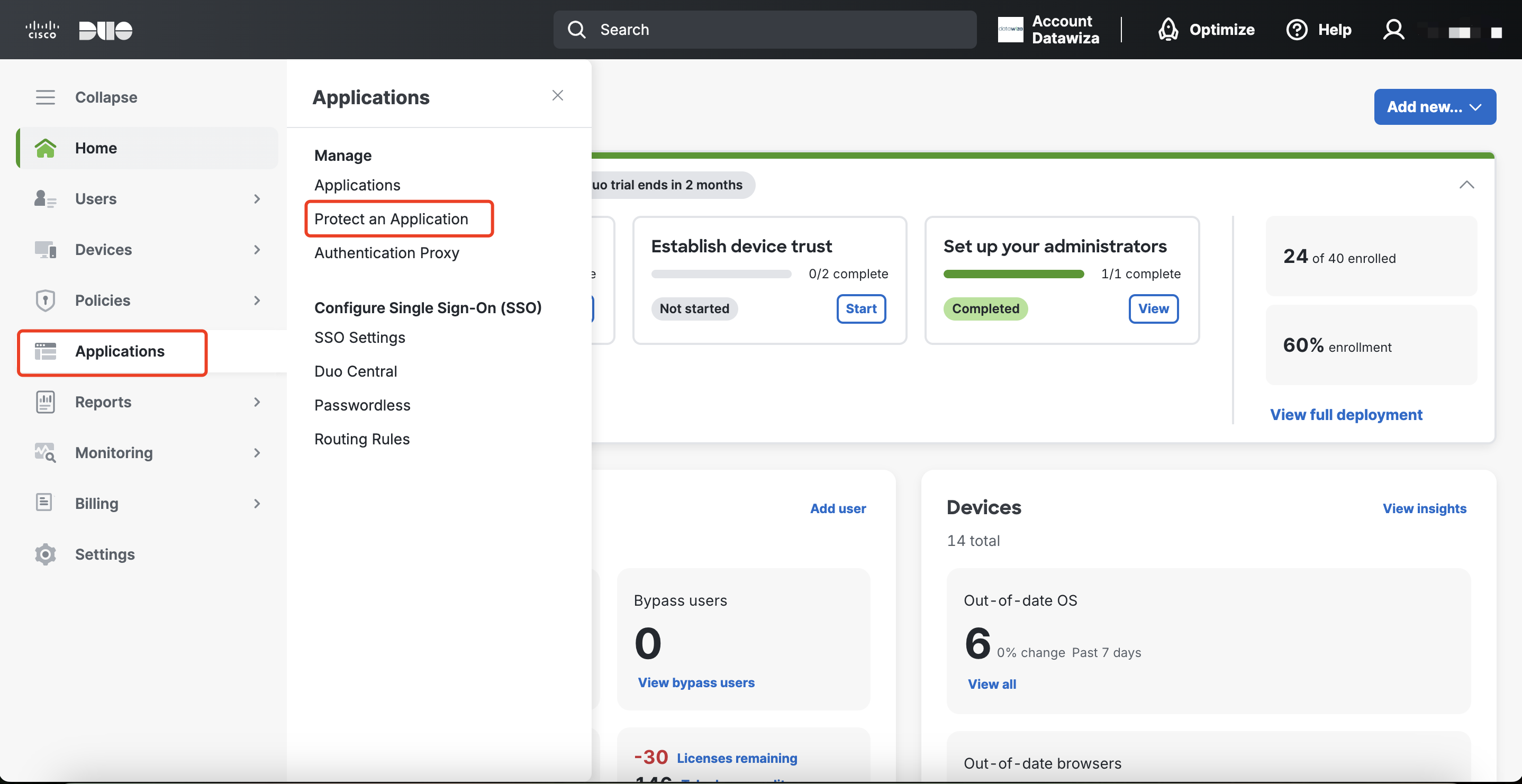
Task: Click the Collapse hamburger icon
Action: [x=46, y=97]
